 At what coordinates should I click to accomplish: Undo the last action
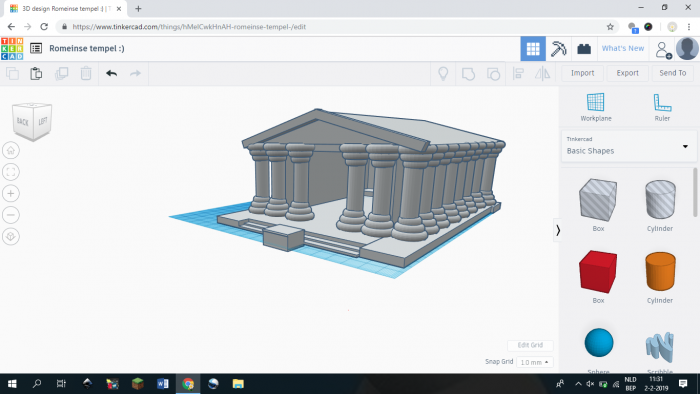coord(112,73)
